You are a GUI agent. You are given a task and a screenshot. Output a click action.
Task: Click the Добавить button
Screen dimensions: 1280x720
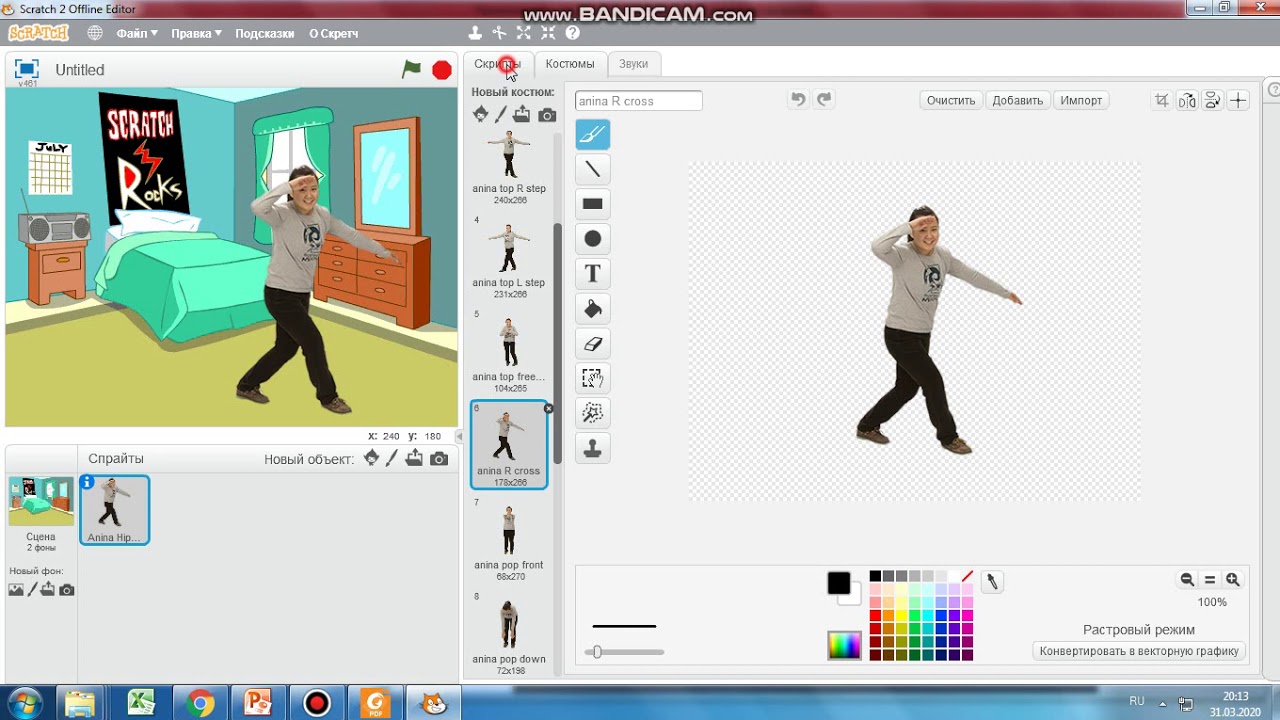(1018, 100)
